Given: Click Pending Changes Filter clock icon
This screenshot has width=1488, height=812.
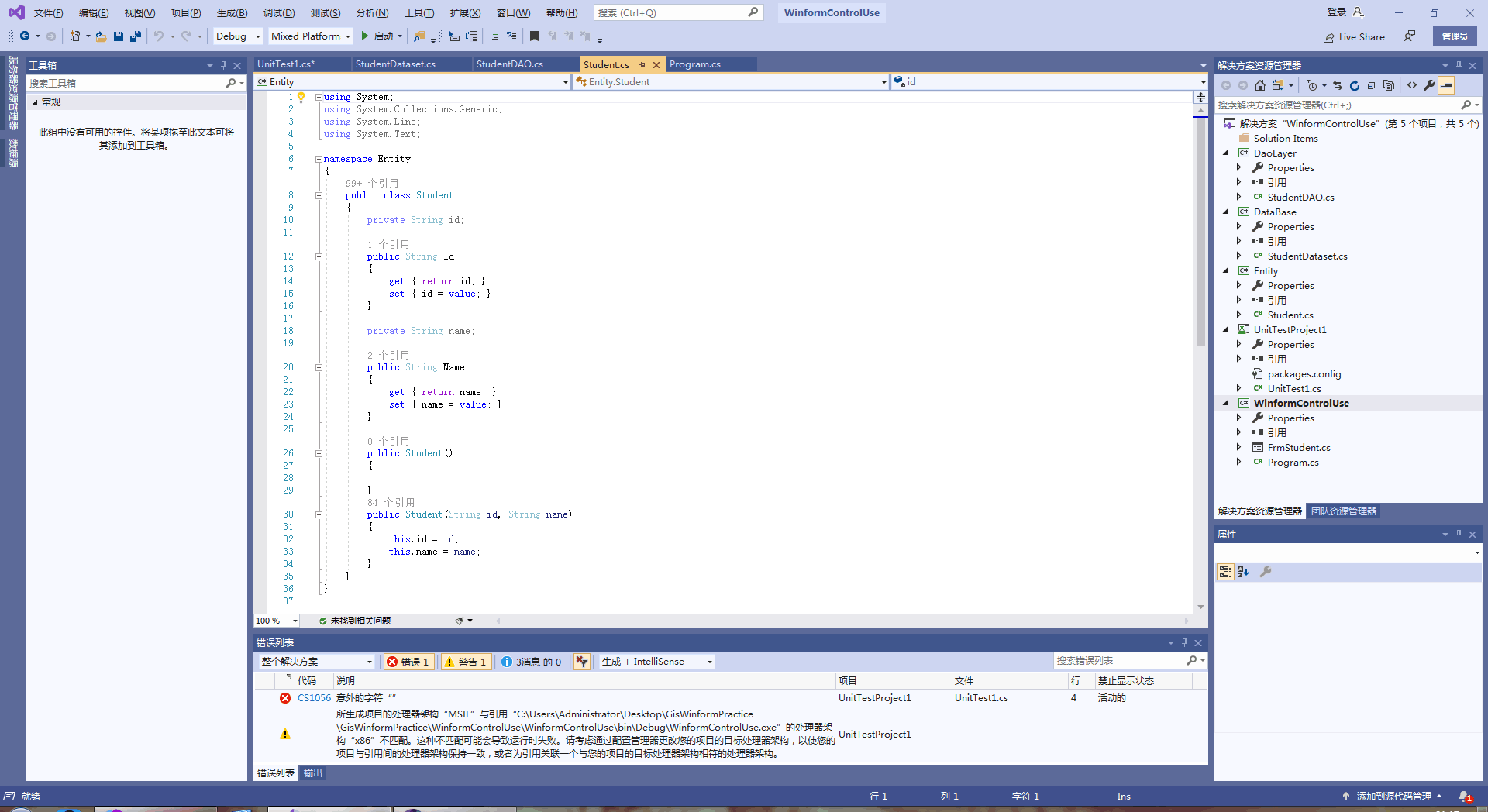Looking at the screenshot, I should coord(1311,85).
